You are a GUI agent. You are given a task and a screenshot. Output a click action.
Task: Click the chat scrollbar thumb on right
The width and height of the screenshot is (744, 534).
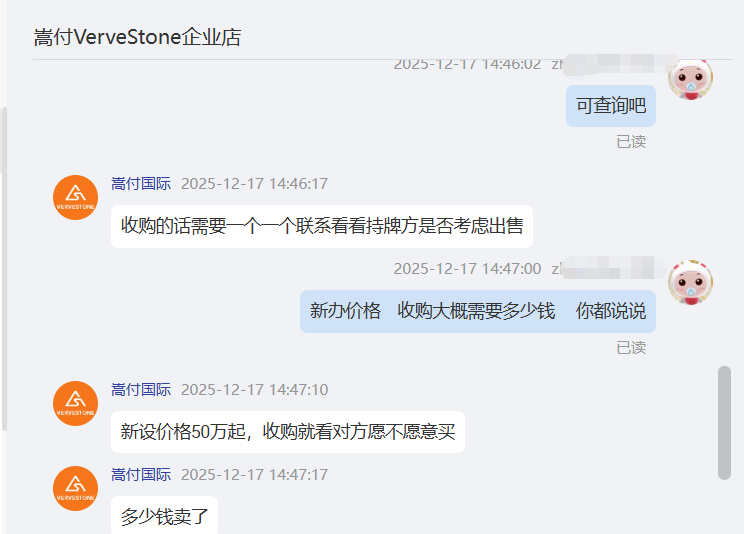tap(724, 422)
